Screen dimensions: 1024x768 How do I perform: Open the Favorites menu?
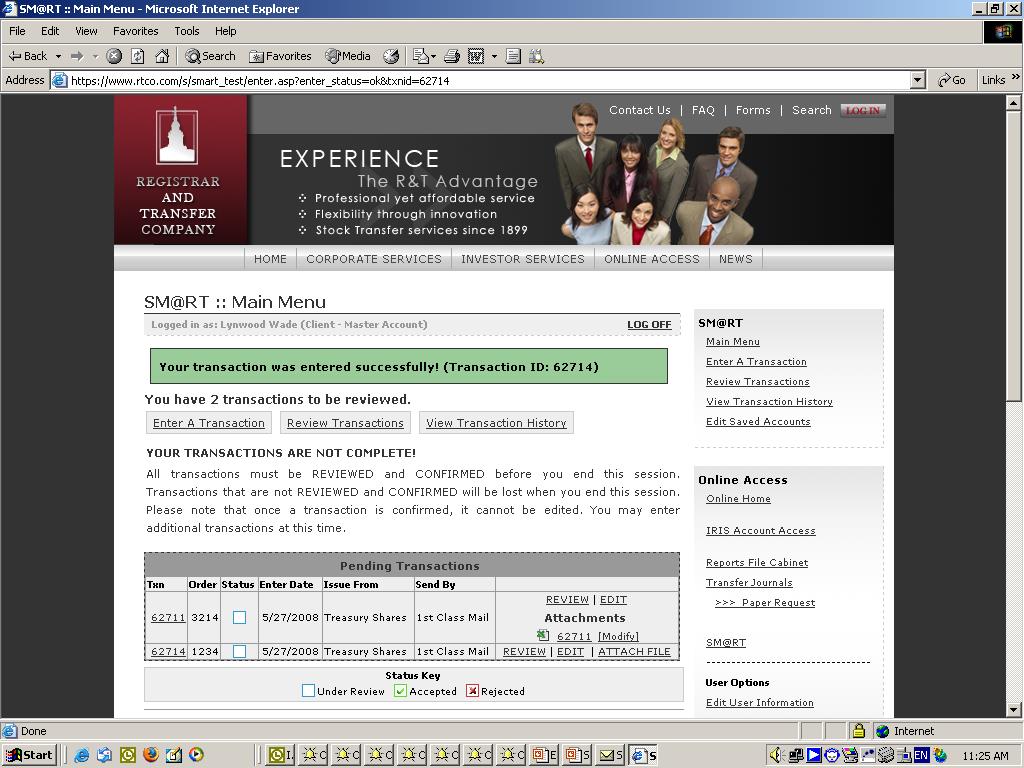coord(136,31)
